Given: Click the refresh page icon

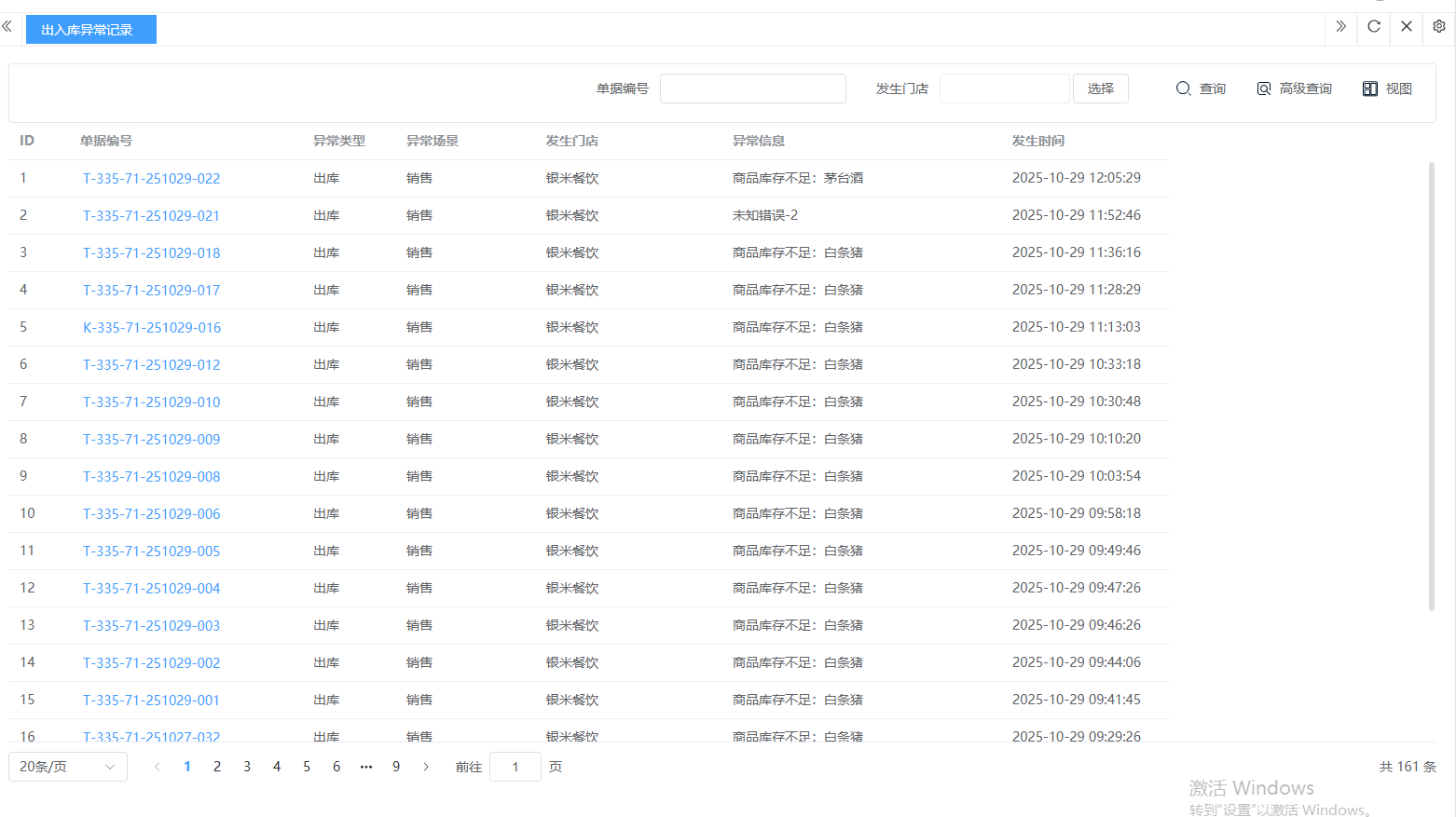Looking at the screenshot, I should click(1373, 27).
